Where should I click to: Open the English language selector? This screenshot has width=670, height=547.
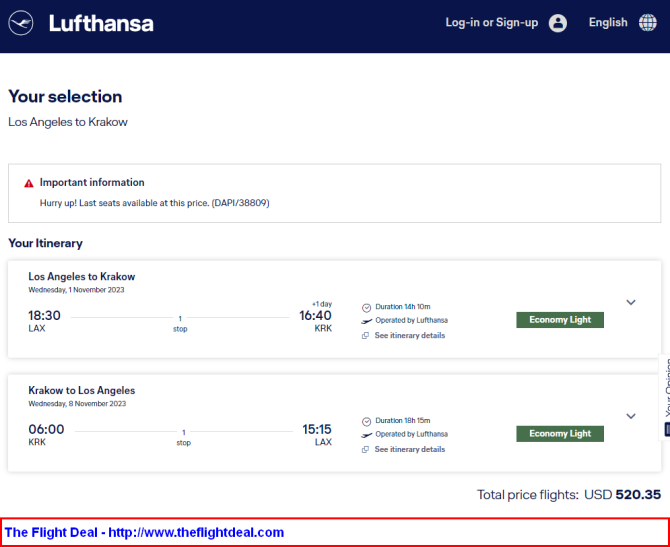(x=608, y=23)
